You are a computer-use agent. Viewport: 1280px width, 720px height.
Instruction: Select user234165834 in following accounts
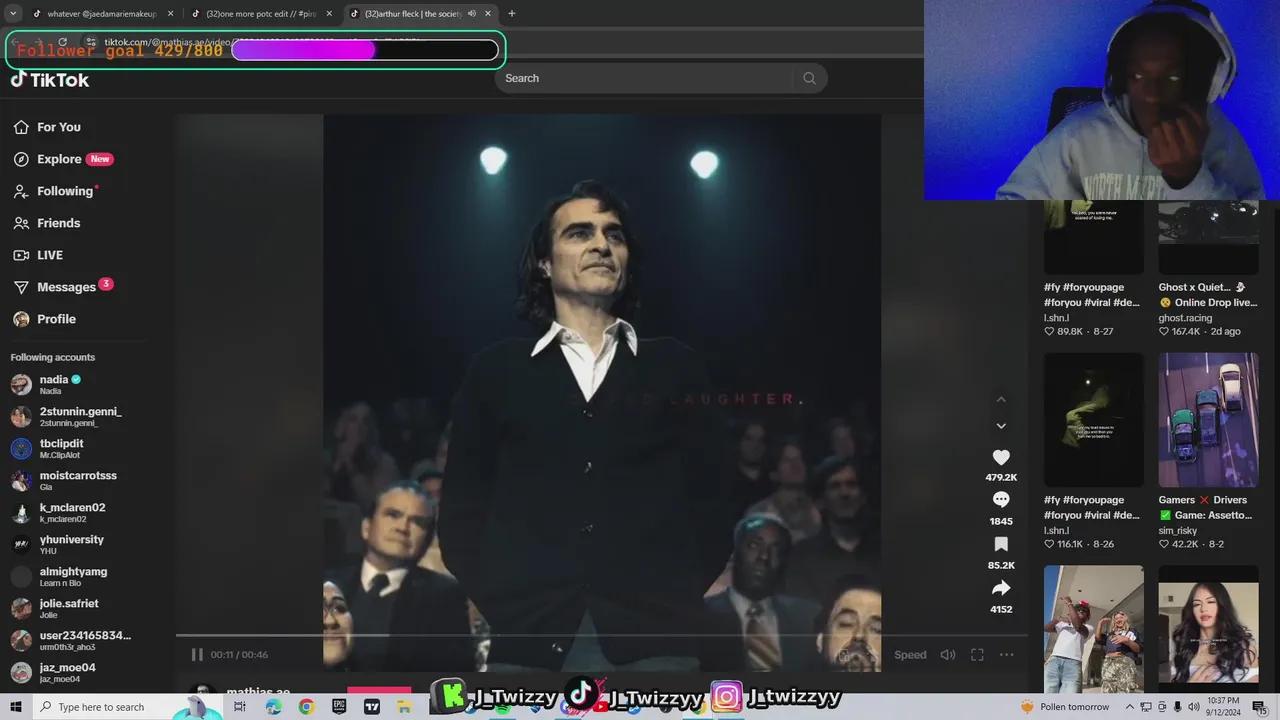70,640
